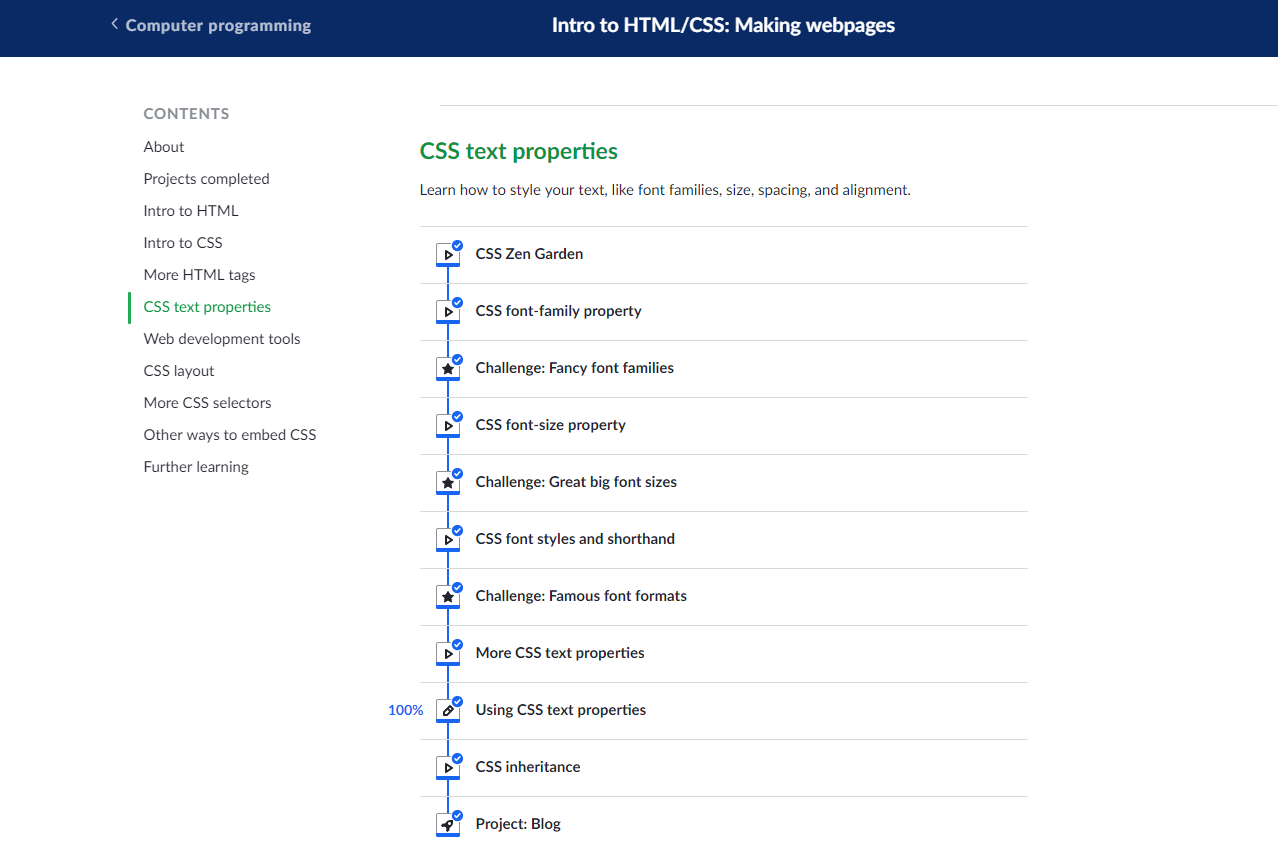The width and height of the screenshot is (1278, 852).
Task: Jump to About section in Contents
Action: coord(164,147)
